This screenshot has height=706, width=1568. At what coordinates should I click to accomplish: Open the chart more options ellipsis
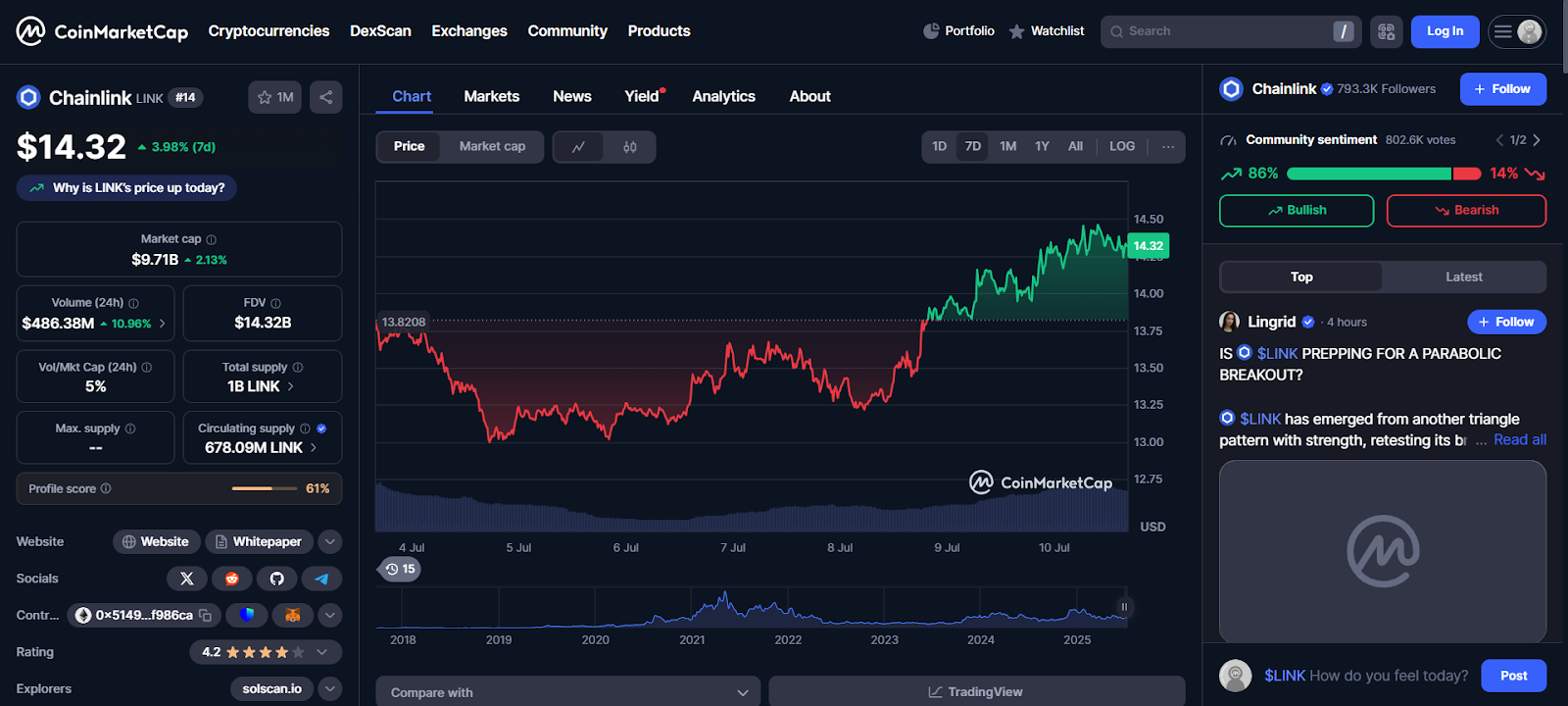tap(1168, 147)
